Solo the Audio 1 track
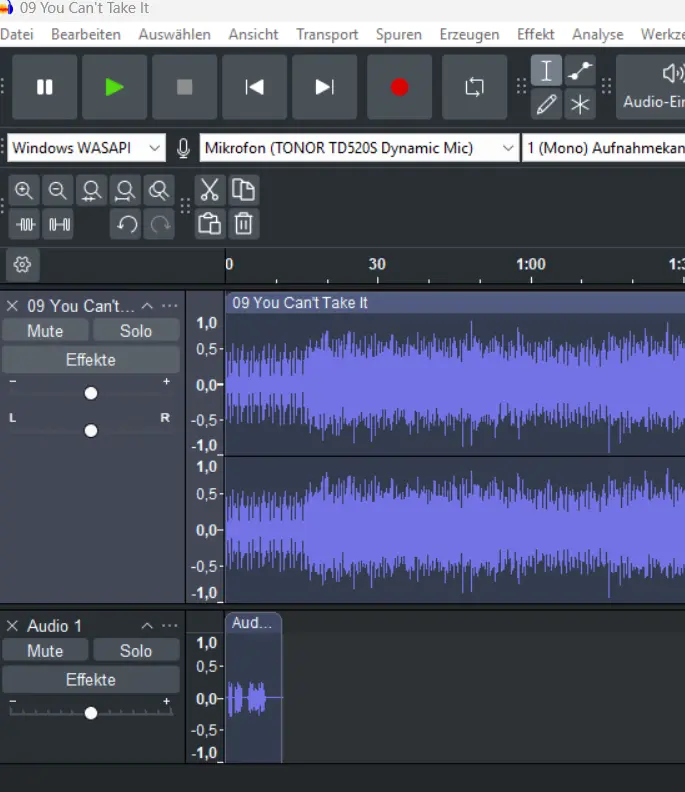685x792 pixels. click(136, 651)
